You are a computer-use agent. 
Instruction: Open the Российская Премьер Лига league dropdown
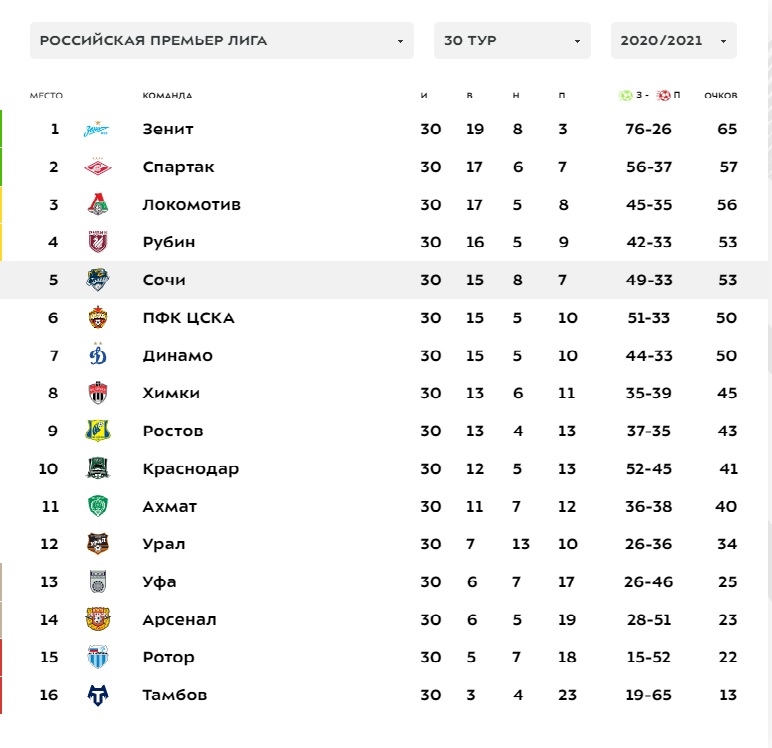tap(222, 40)
